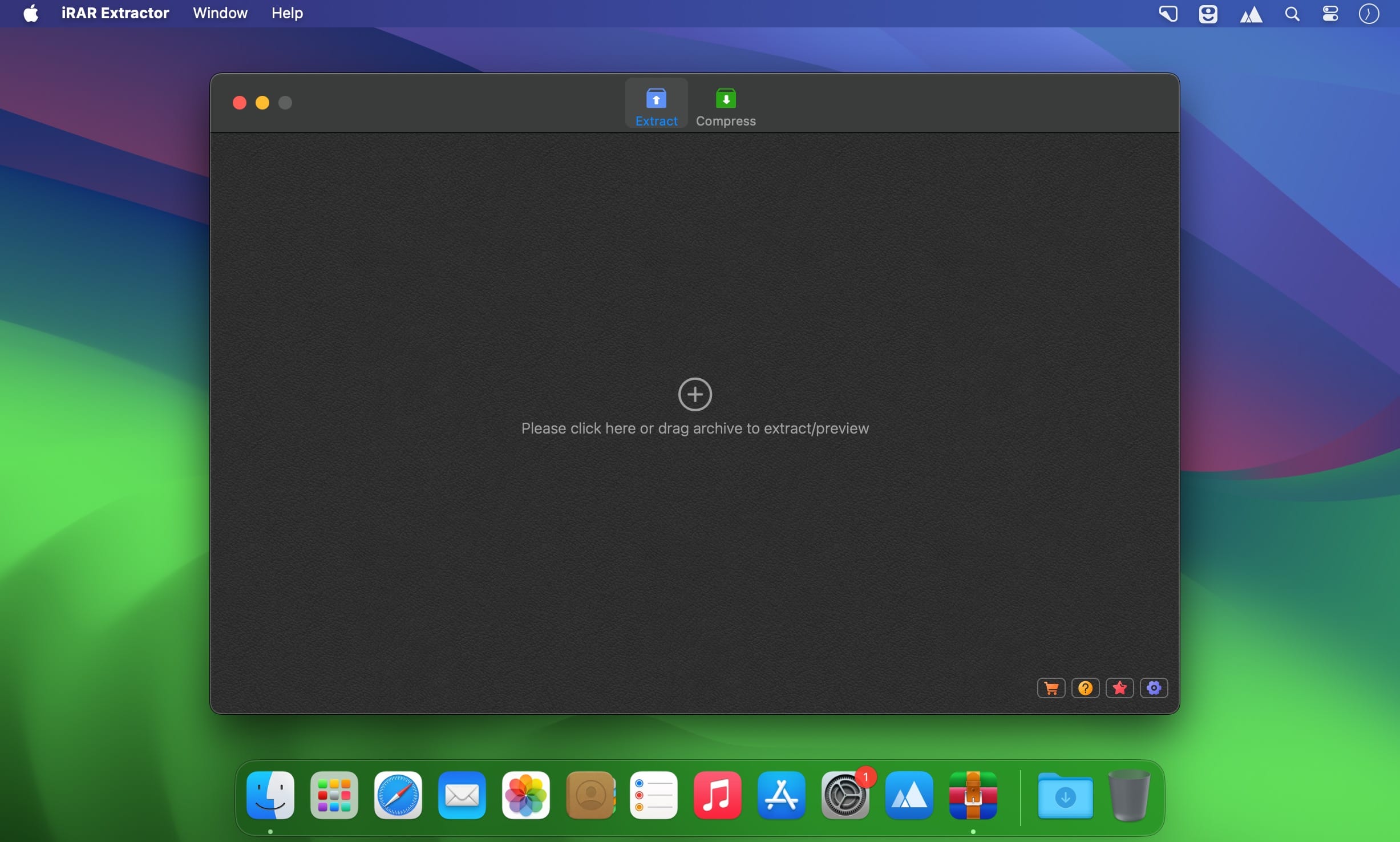Open the iRAR Extractor app menu
The image size is (1400, 842).
point(115,13)
